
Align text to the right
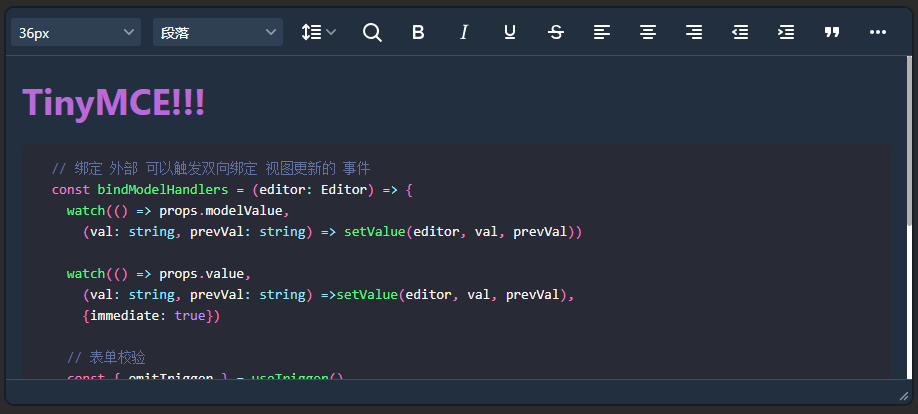[694, 32]
